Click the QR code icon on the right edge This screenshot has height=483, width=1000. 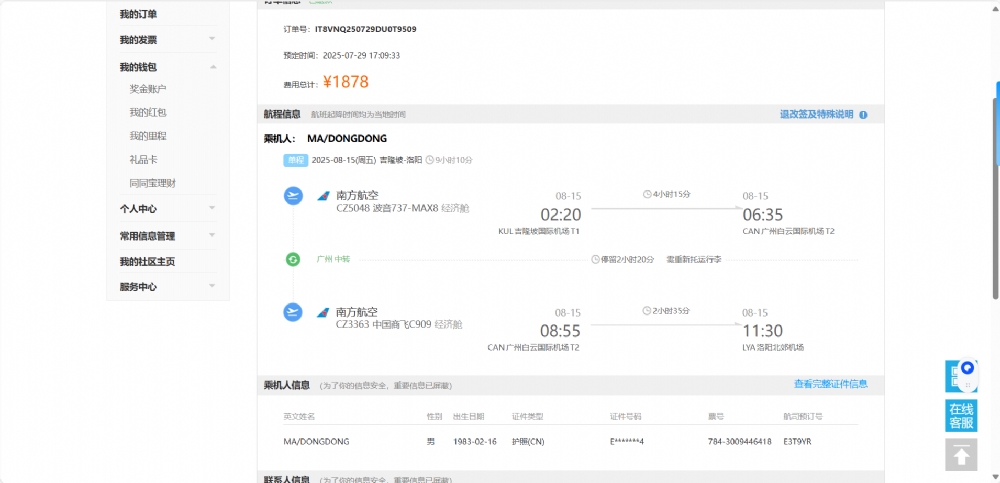coord(954,376)
